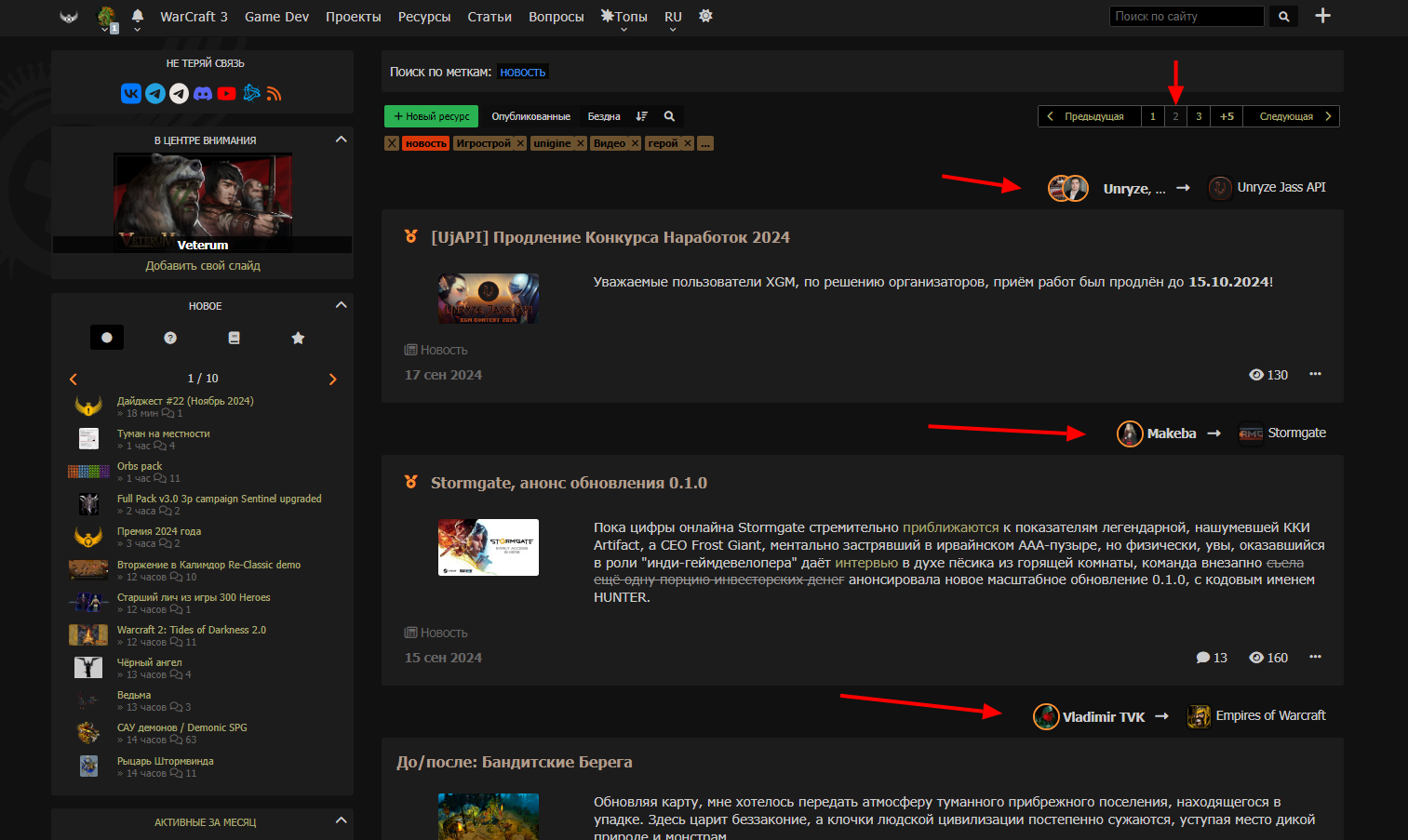Viewport: 1408px width, 840px height.
Task: Open the Вопросы menu item
Action: coord(556,17)
